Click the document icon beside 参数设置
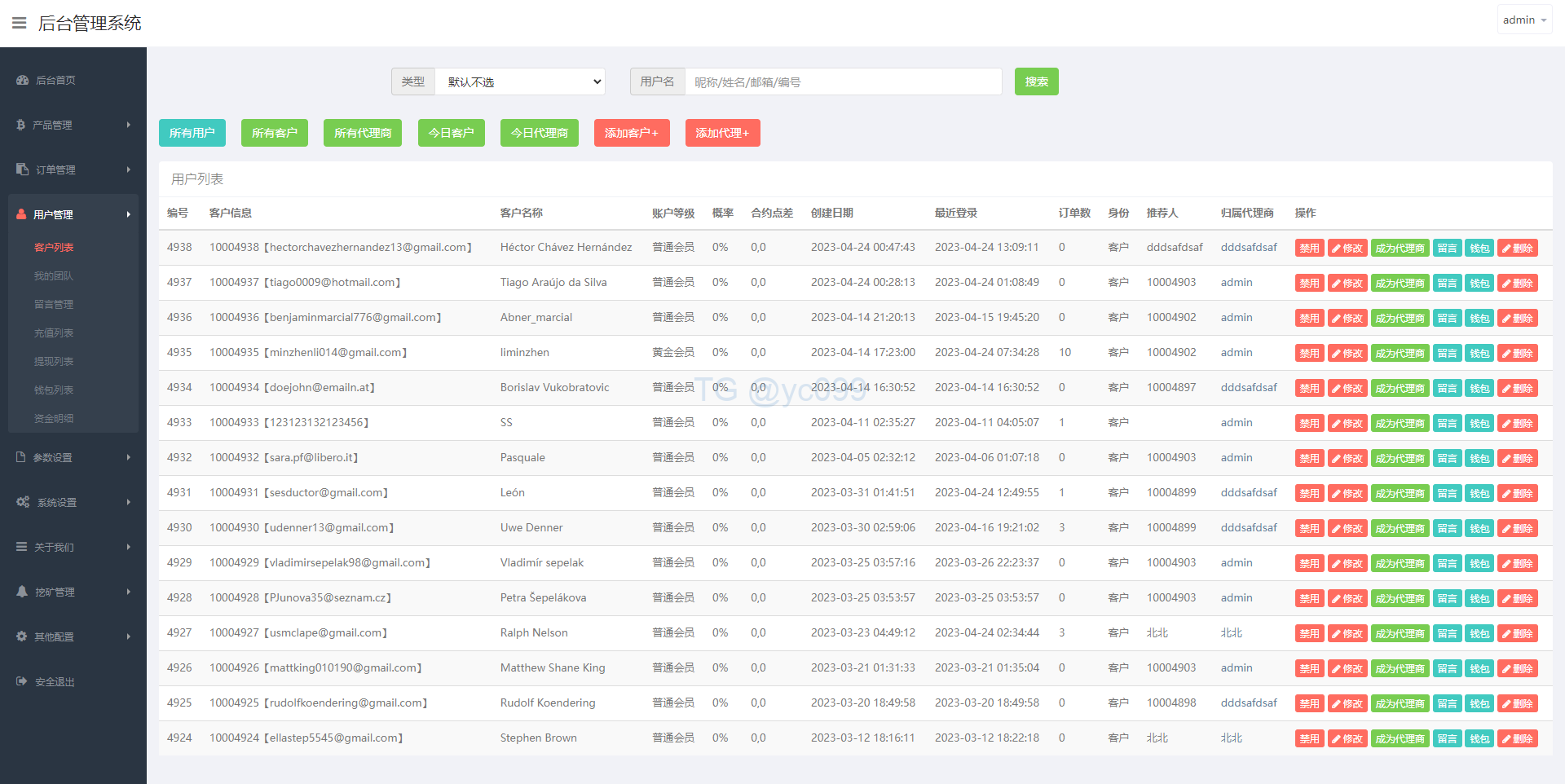The width and height of the screenshot is (1565, 784). (21, 457)
